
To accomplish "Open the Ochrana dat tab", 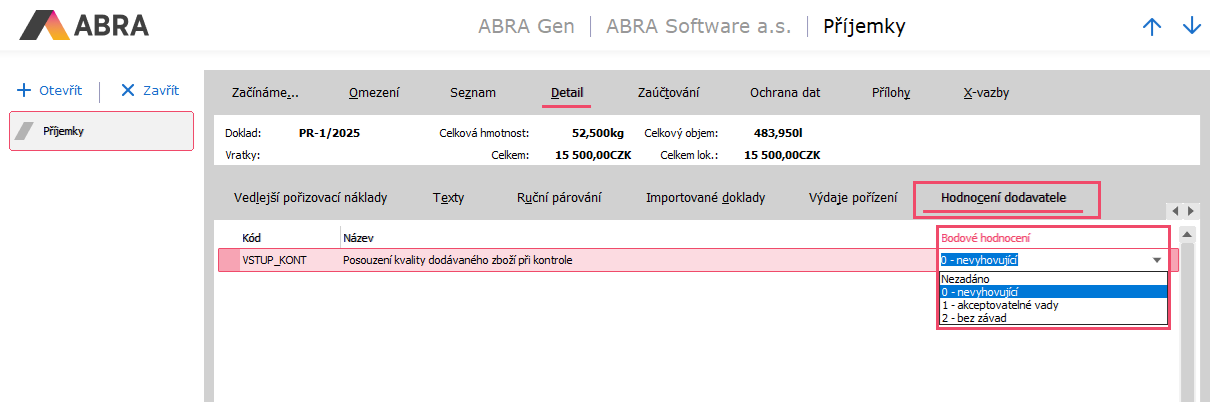I will coord(785,93).
